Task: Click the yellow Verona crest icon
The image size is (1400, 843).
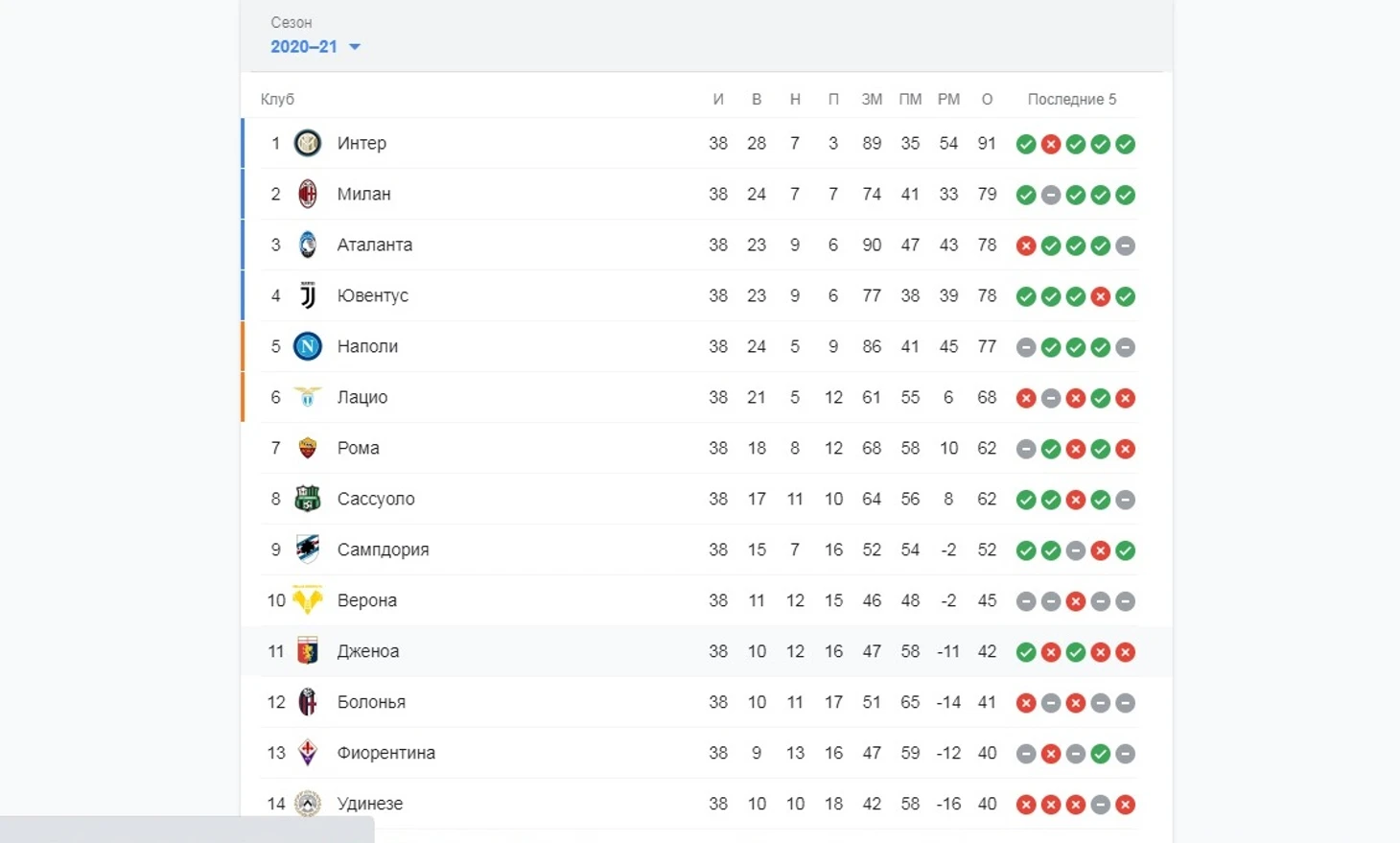Action: click(x=308, y=600)
